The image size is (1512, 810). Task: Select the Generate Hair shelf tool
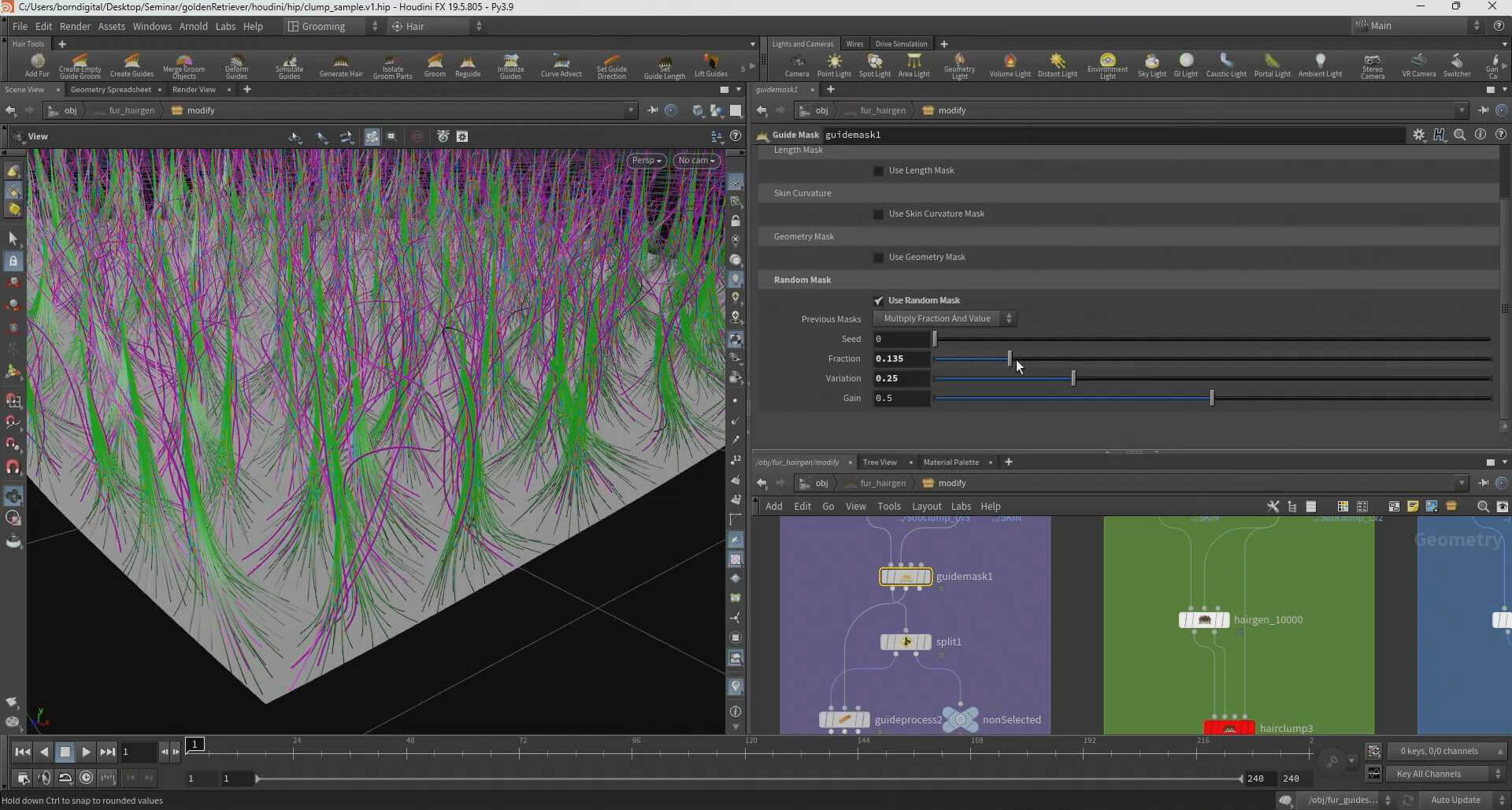(x=340, y=65)
